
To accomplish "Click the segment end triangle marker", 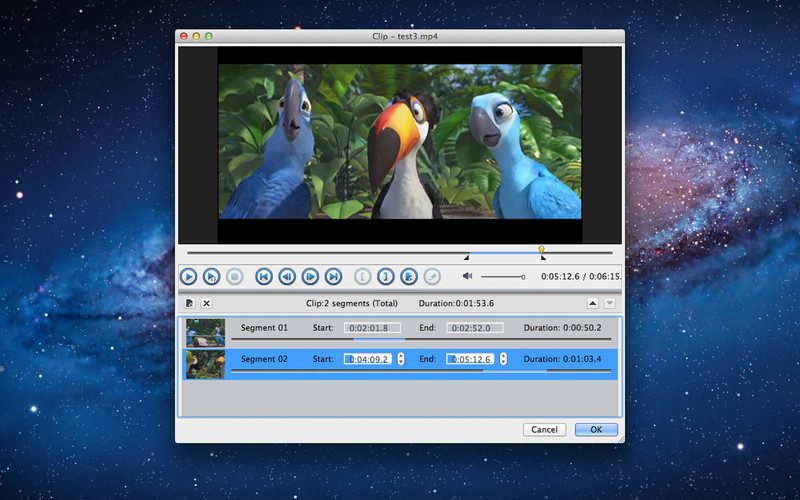I will pos(543,258).
